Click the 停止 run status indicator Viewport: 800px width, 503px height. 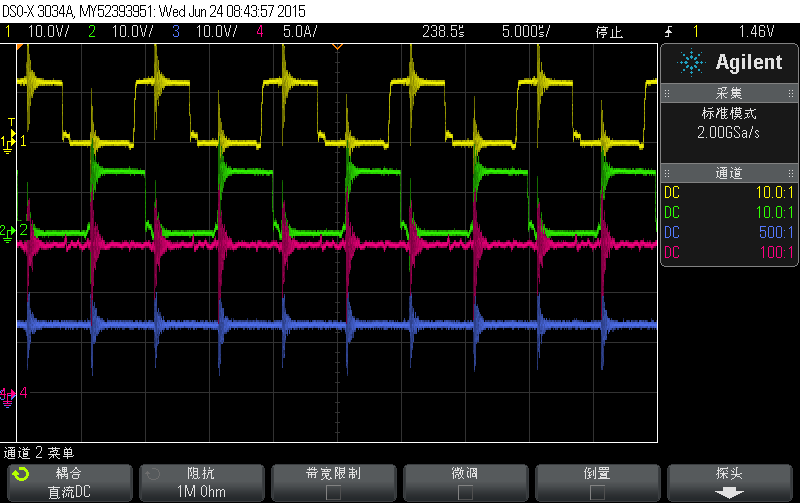coord(609,32)
